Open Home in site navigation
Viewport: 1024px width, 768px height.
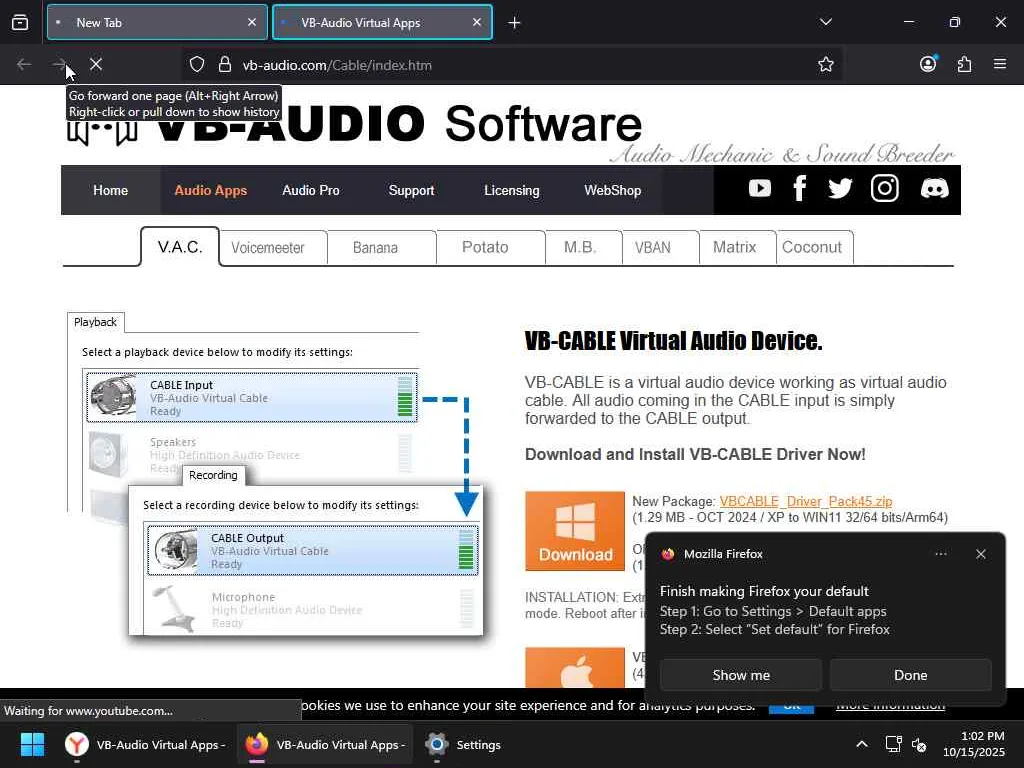[110, 190]
